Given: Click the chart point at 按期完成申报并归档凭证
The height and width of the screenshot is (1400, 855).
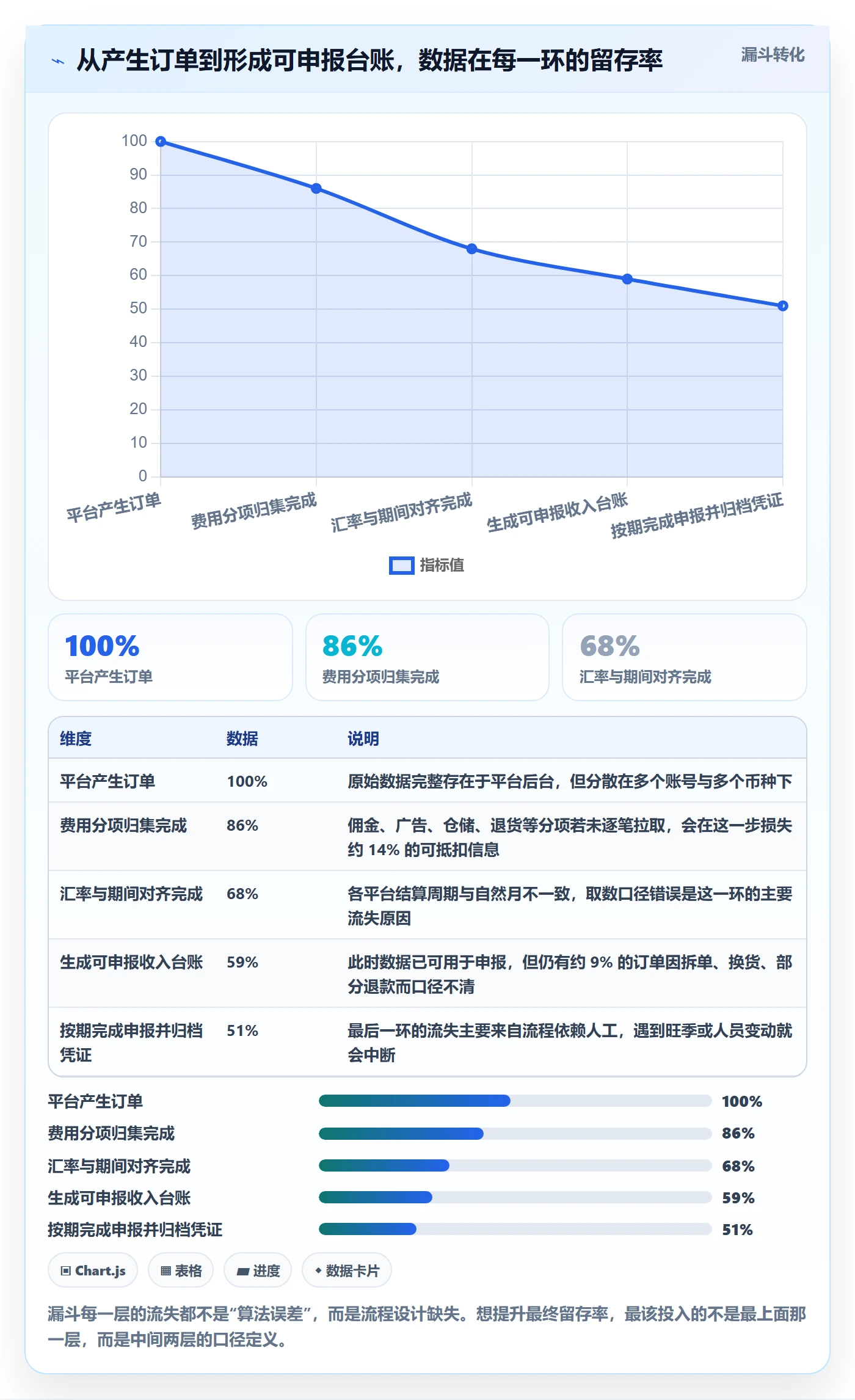Looking at the screenshot, I should (783, 306).
